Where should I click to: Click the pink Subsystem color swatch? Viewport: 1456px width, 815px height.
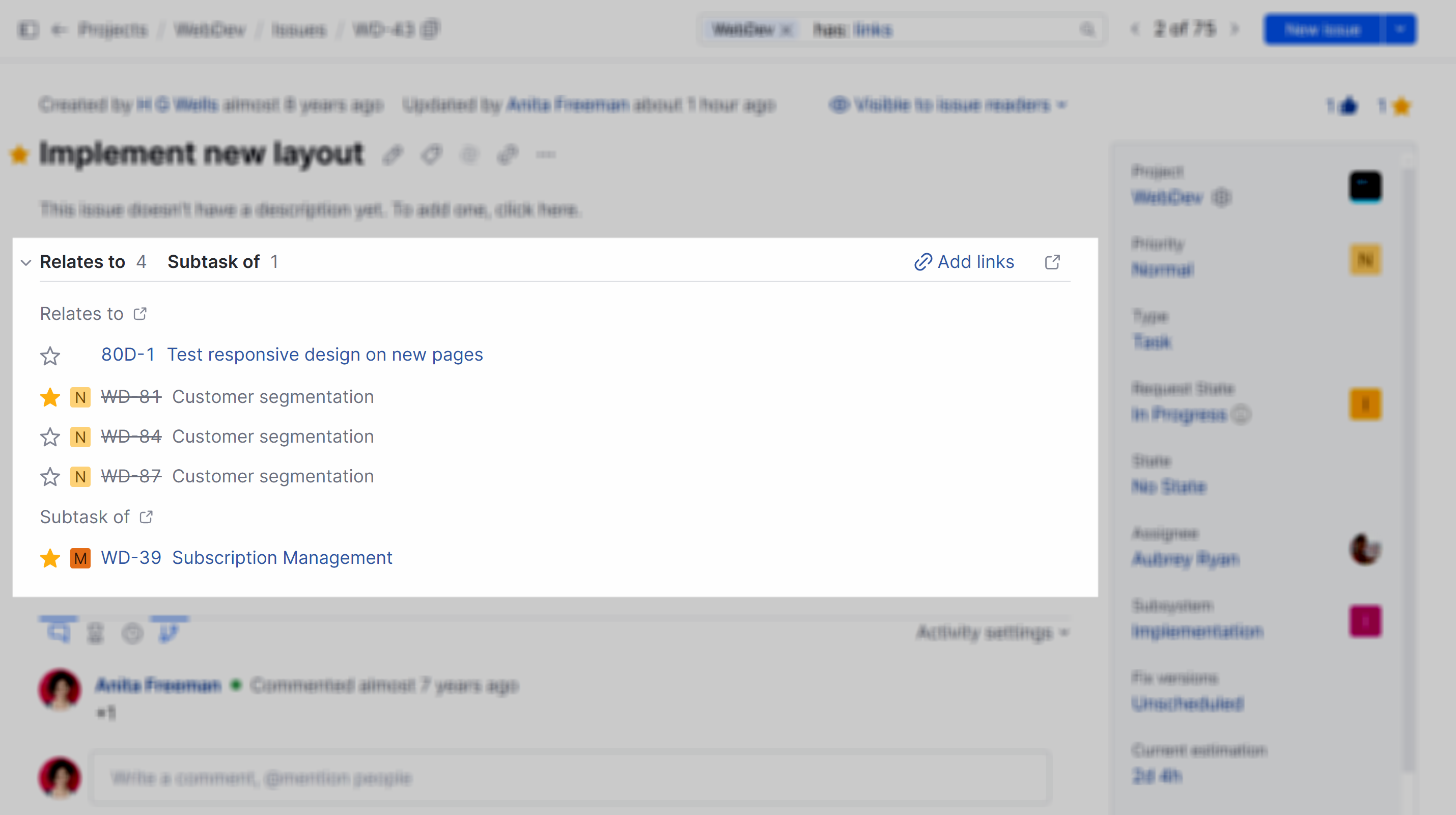(1365, 621)
